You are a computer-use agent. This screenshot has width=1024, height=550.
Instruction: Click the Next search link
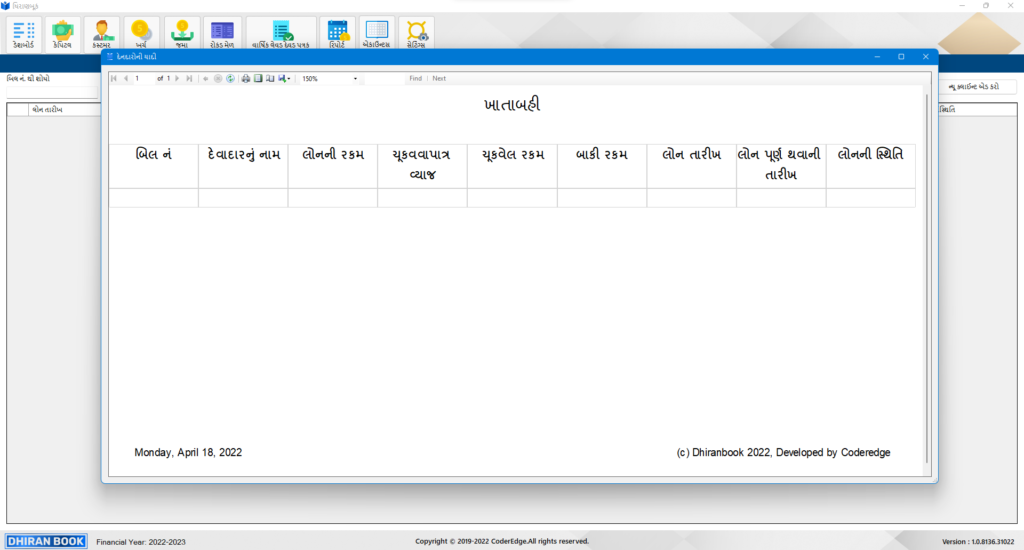(x=439, y=78)
